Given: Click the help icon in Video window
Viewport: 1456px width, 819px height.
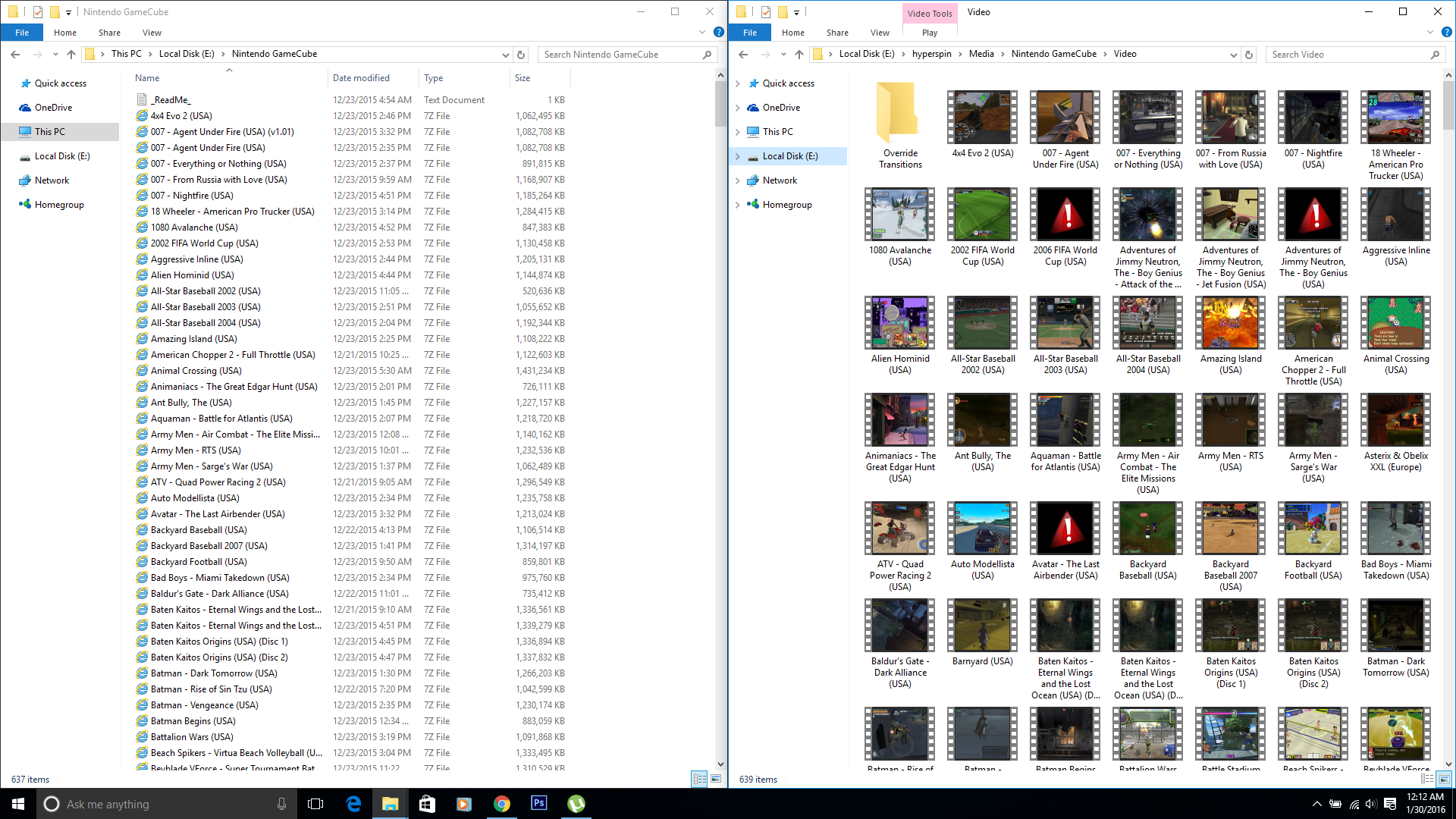Looking at the screenshot, I should pos(1446,33).
